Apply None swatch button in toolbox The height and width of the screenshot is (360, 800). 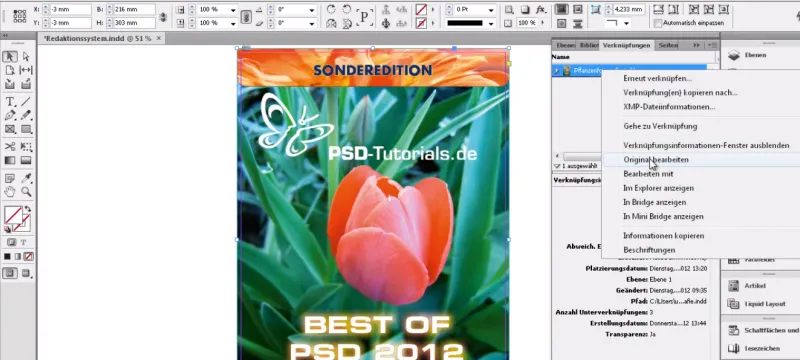coord(29,256)
